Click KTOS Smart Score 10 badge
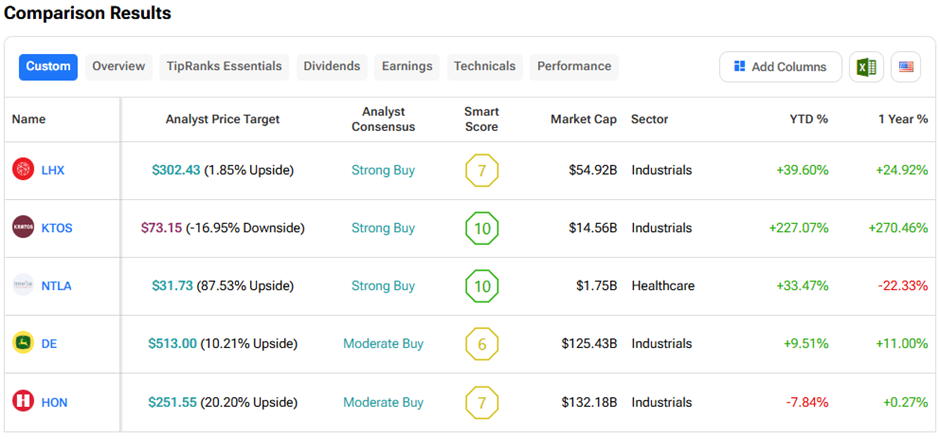This screenshot has height=439, width=940. point(482,228)
